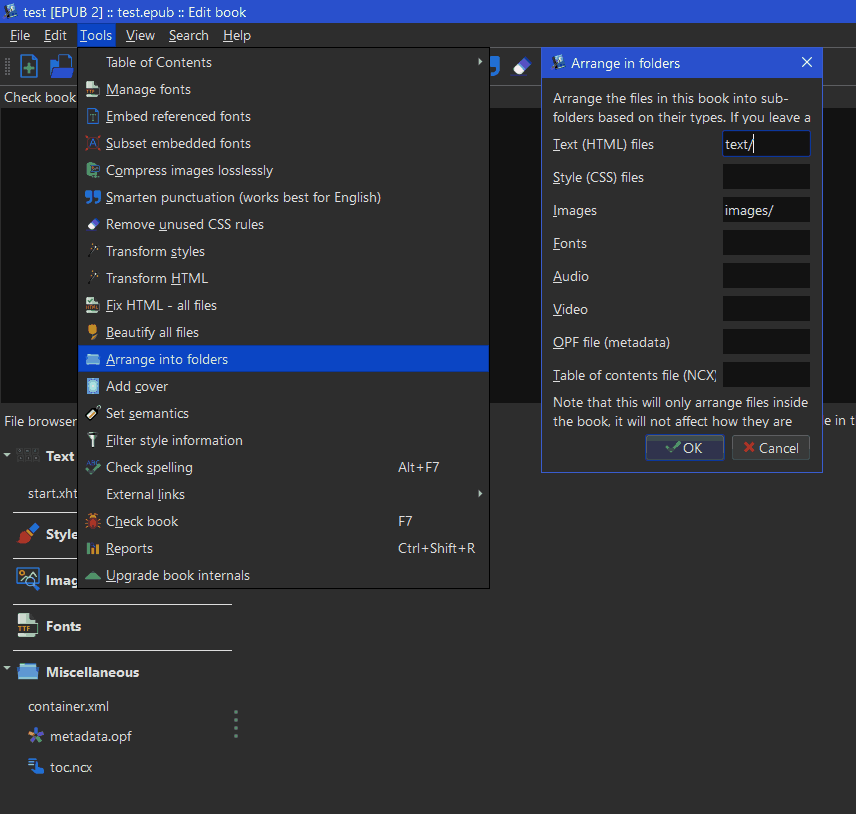Click the toc.ncx file icon

click(x=36, y=767)
